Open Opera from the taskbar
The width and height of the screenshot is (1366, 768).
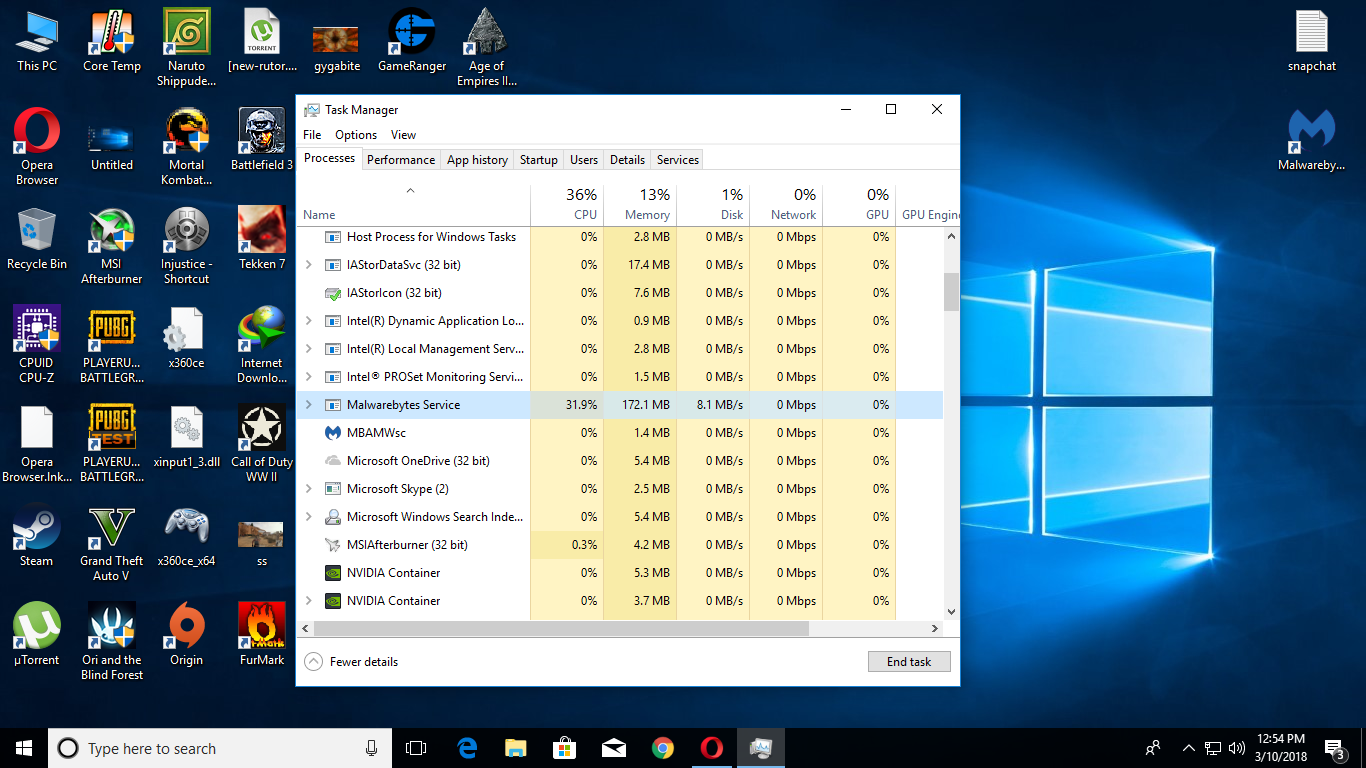pos(711,748)
